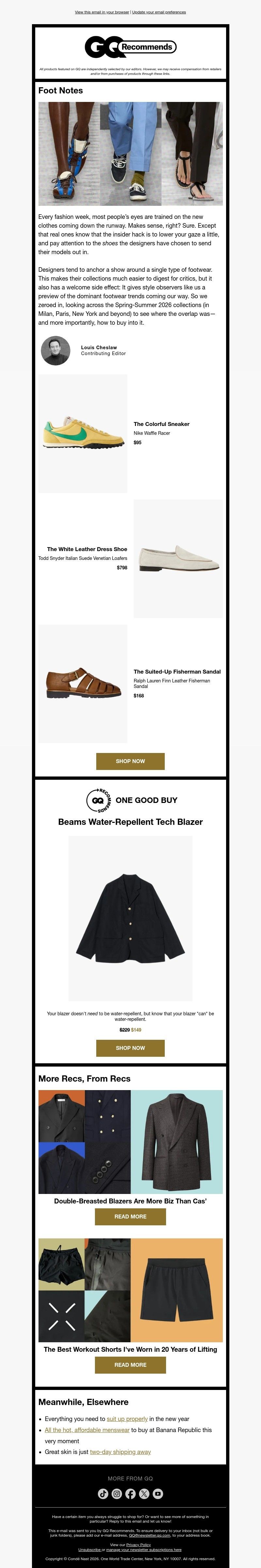Read more about double-breasted blazers
The image size is (261, 1568).
(x=130, y=1217)
